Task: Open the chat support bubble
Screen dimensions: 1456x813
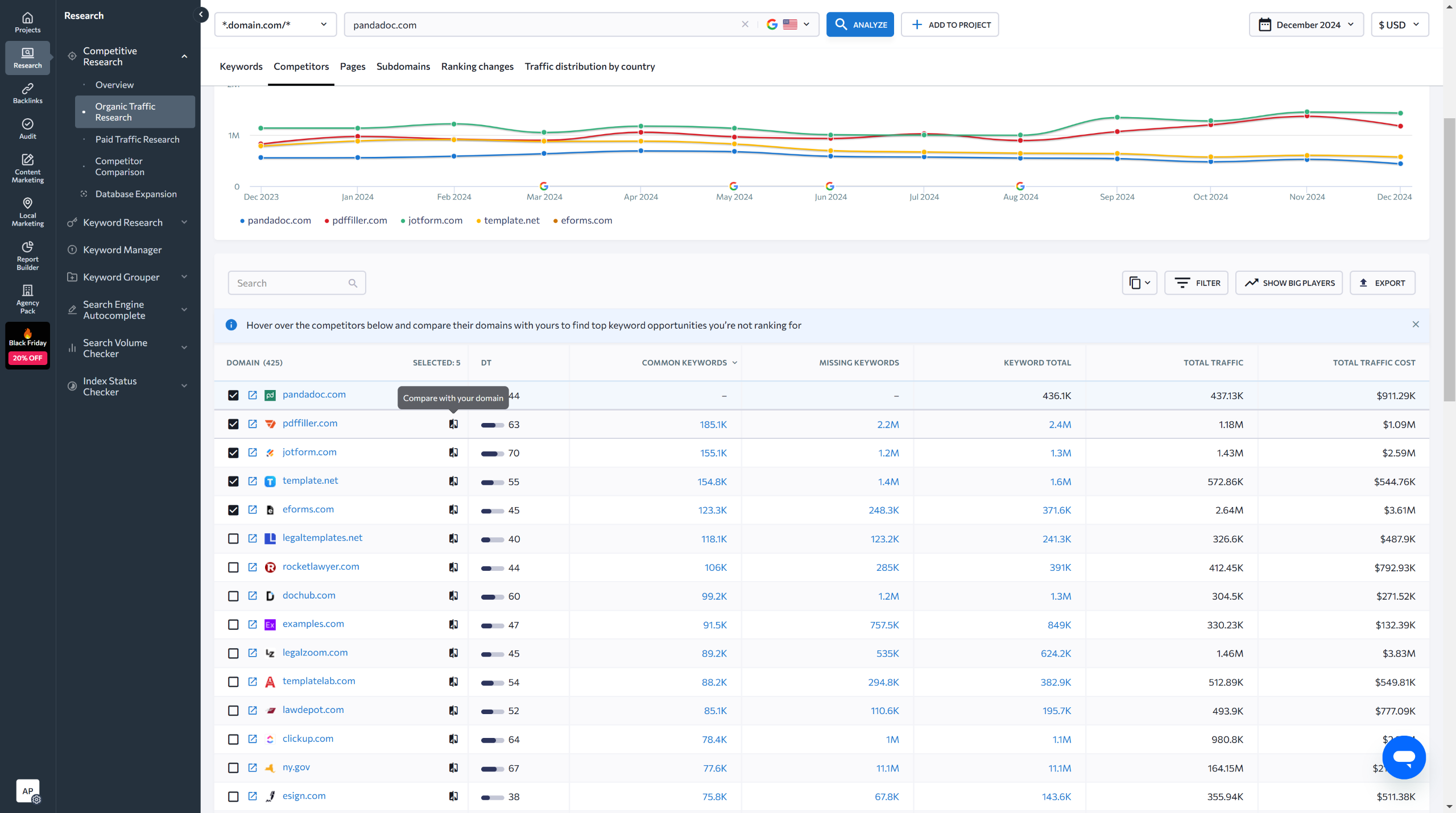Action: pos(1404,757)
